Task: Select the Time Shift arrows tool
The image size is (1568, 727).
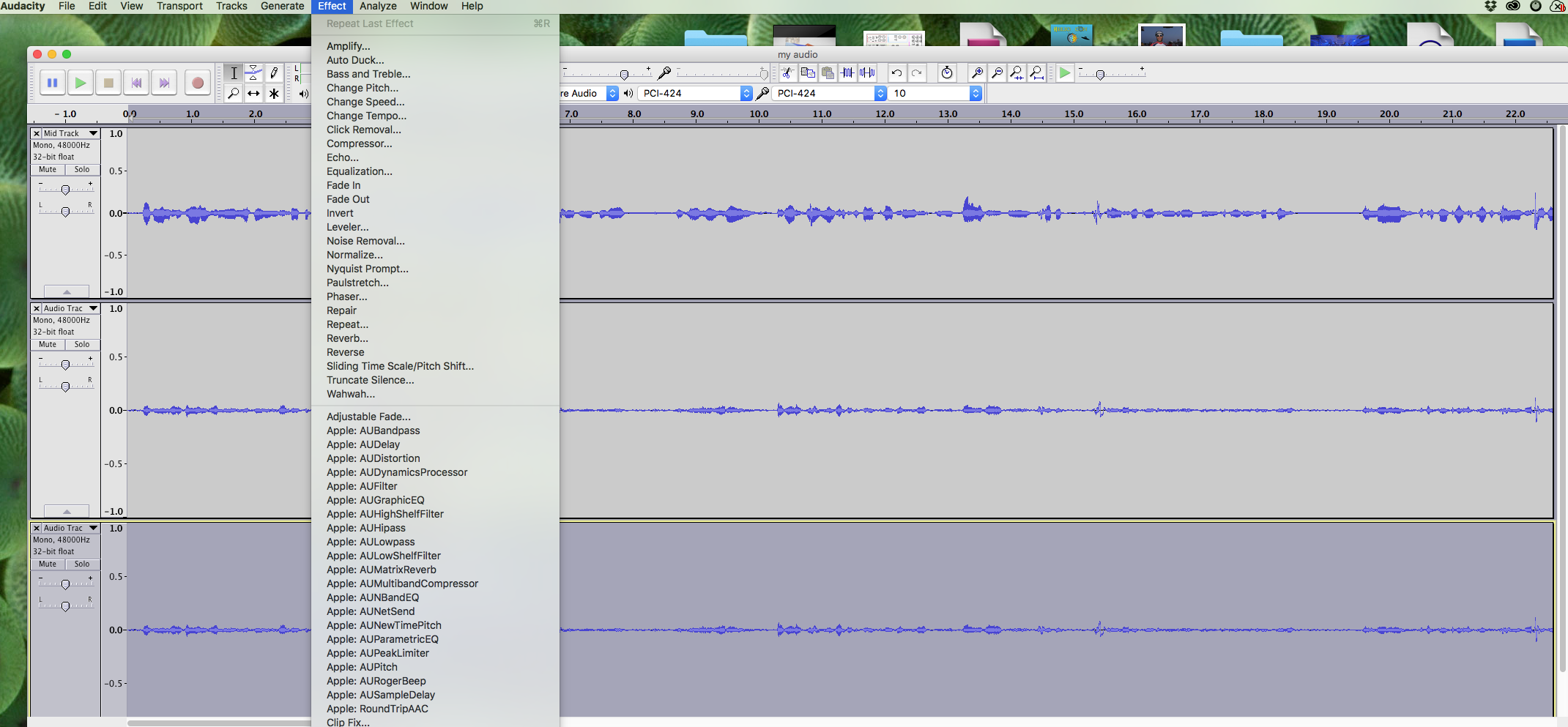Action: click(253, 93)
